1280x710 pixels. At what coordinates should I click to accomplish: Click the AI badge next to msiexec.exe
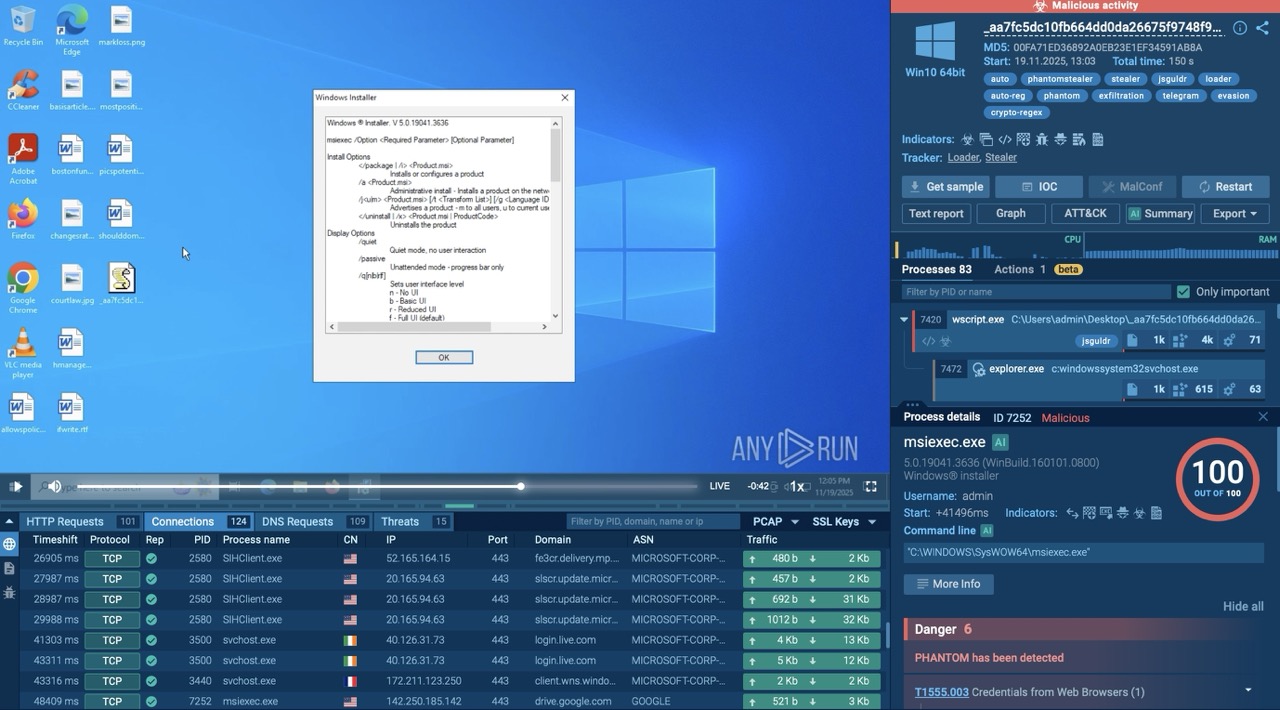coord(1000,442)
